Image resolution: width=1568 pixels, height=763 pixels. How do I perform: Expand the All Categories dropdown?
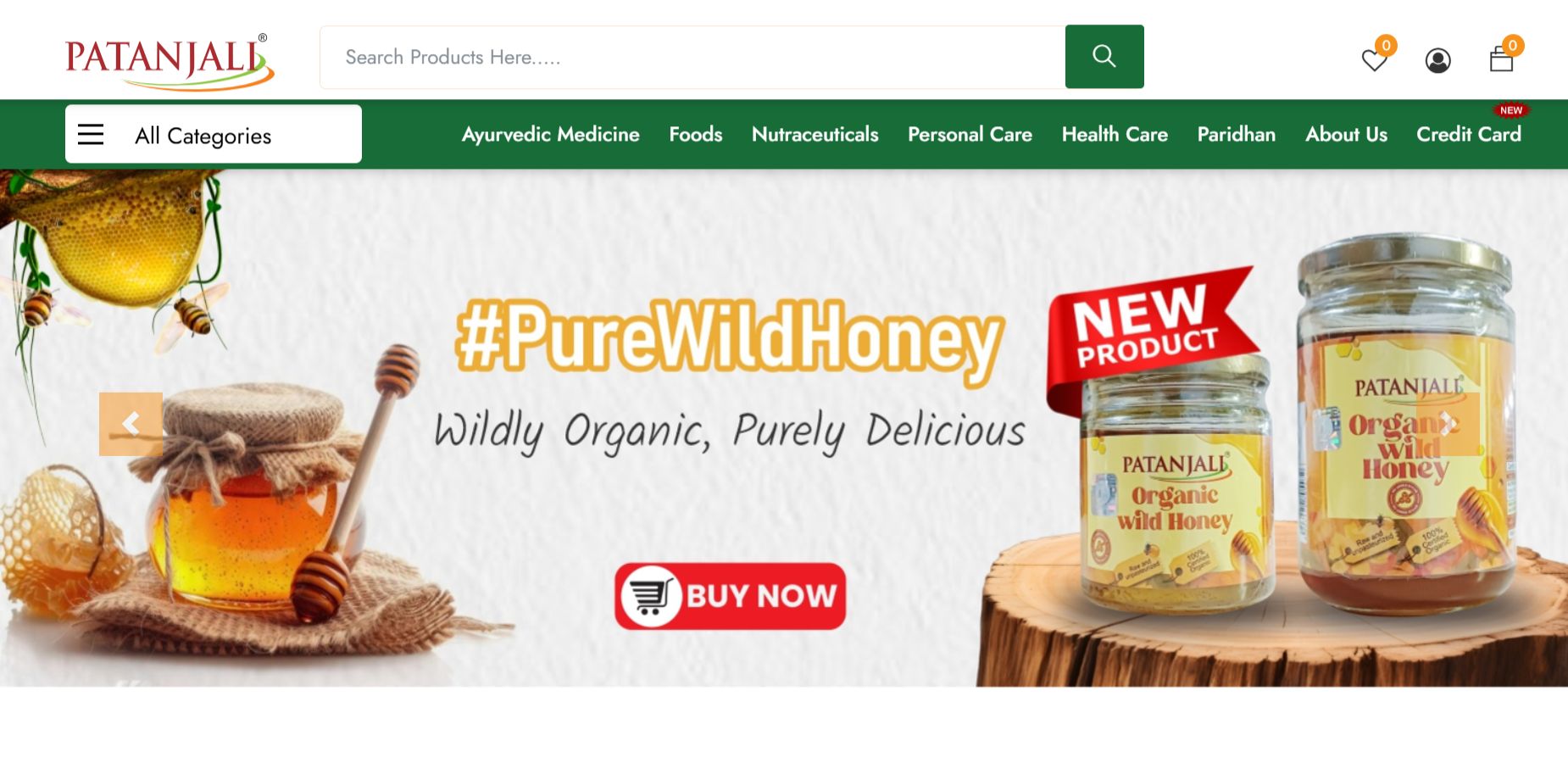coord(214,134)
